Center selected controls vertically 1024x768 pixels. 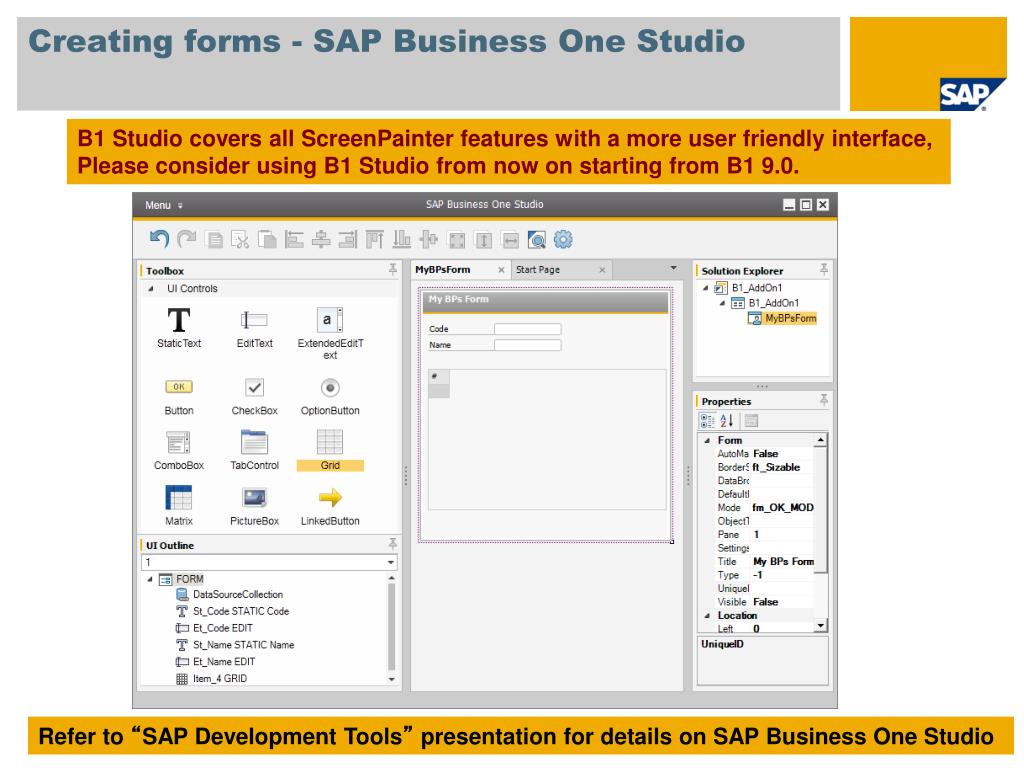(x=428, y=240)
